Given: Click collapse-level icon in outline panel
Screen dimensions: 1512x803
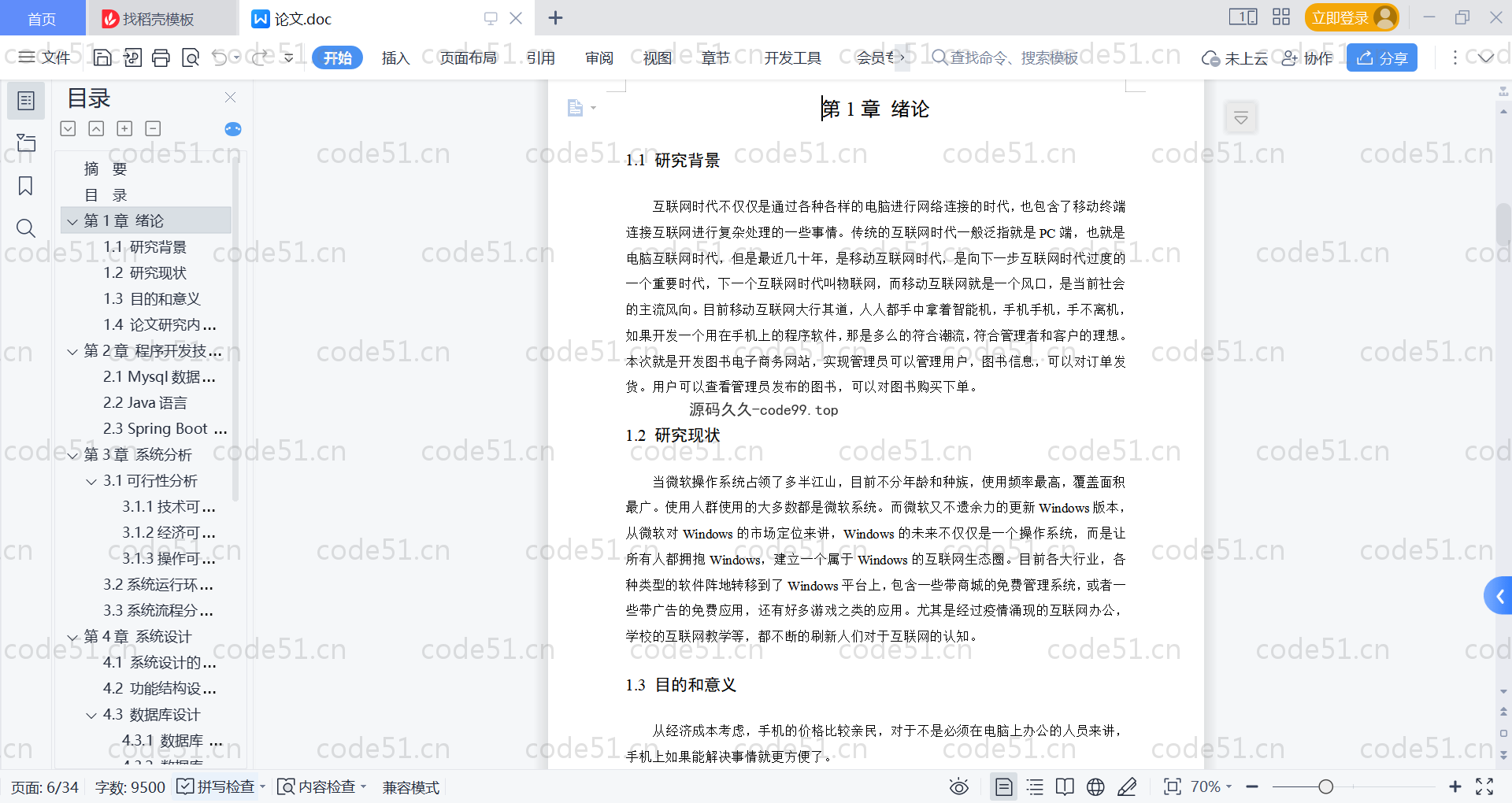Looking at the screenshot, I should click(96, 128).
